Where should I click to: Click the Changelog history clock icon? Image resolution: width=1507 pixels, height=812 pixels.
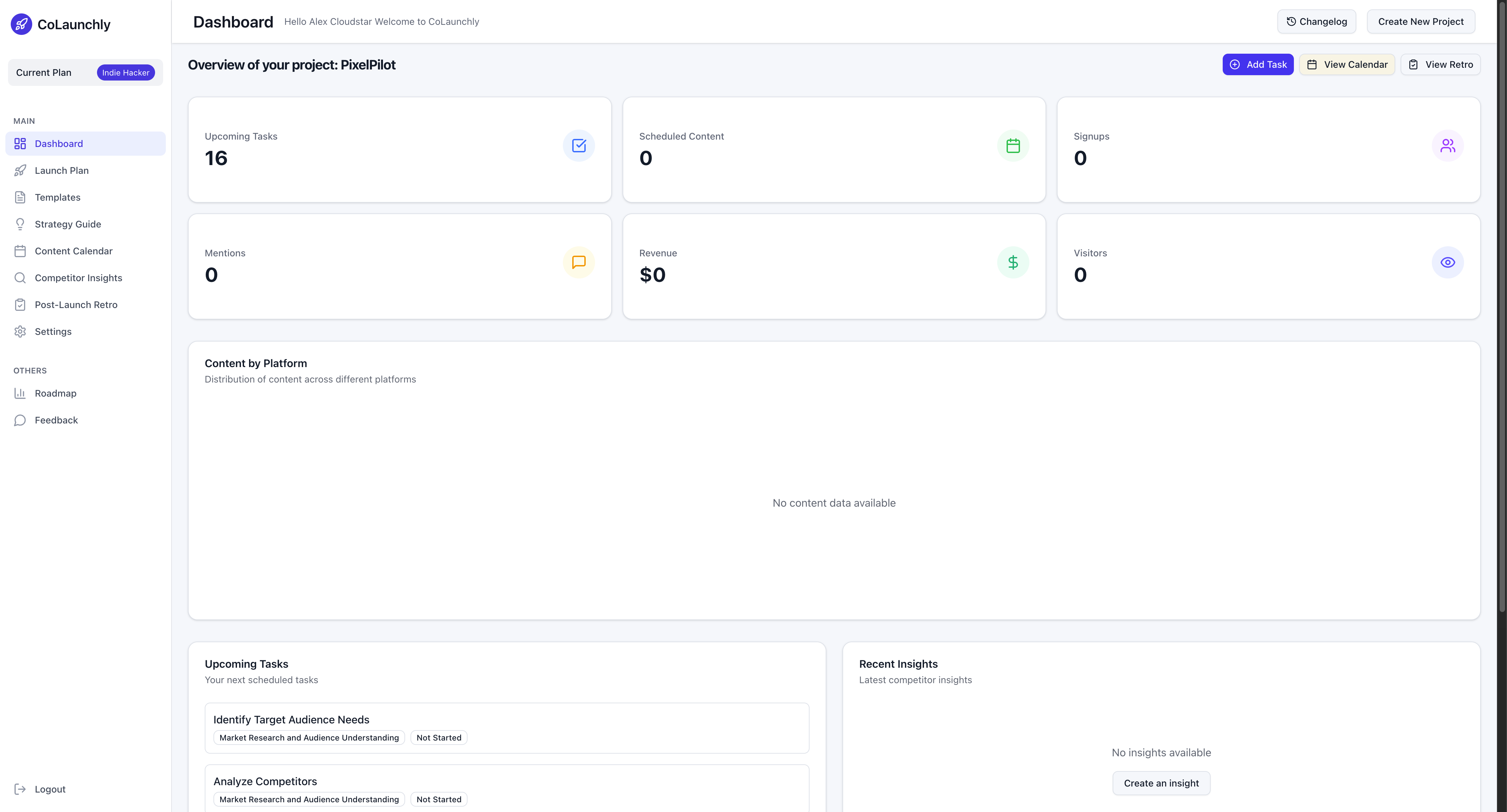click(1291, 21)
